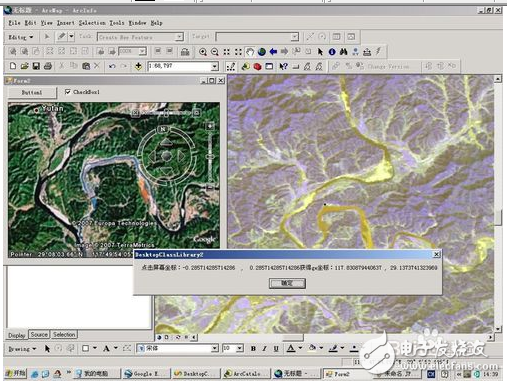Toggle CheckBox1 in Form2
Image resolution: width=507 pixels, height=383 pixels.
68,92
